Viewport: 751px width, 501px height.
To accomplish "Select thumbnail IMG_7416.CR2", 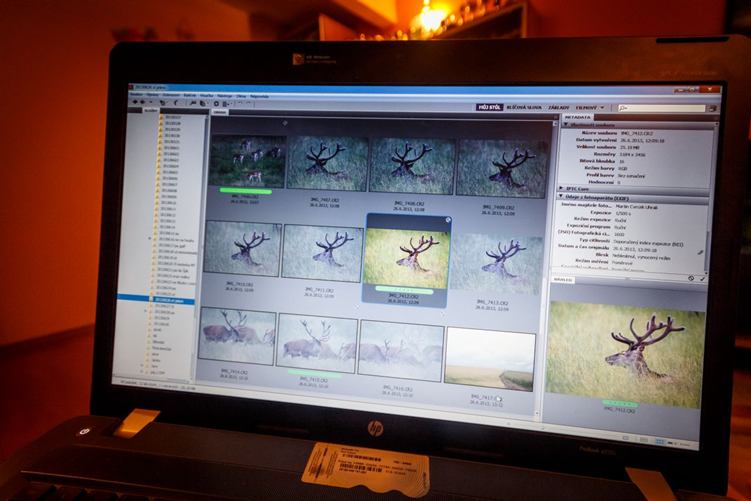I will (x=401, y=351).
